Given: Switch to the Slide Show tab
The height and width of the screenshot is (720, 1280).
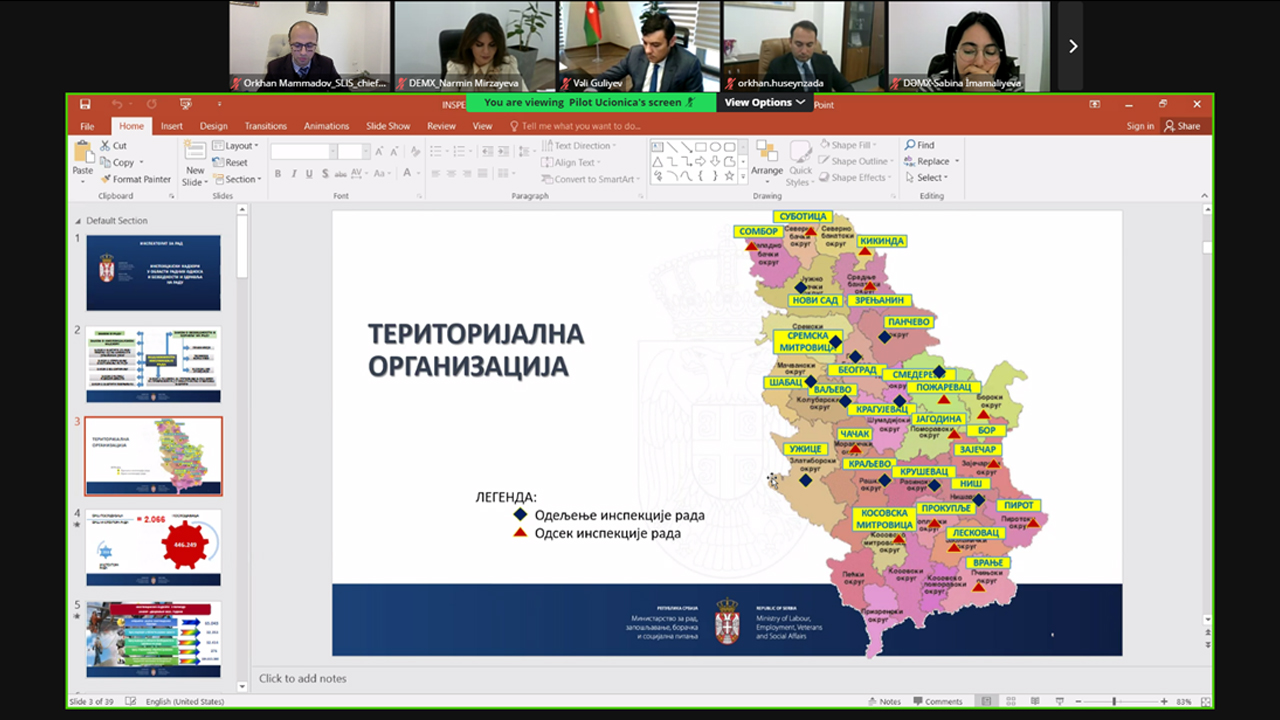Looking at the screenshot, I should click(388, 126).
